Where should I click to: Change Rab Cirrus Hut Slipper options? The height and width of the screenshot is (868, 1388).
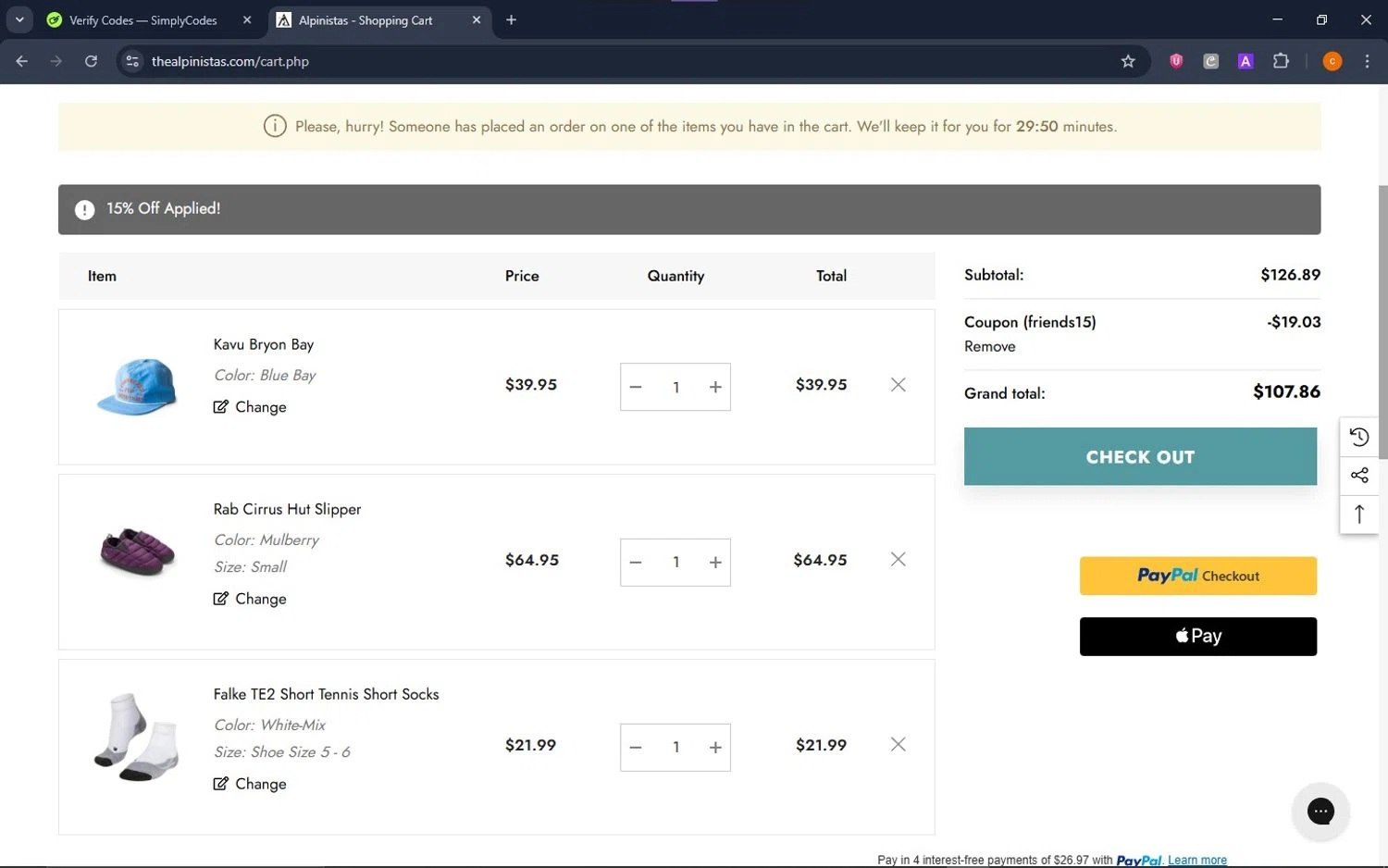coord(250,599)
